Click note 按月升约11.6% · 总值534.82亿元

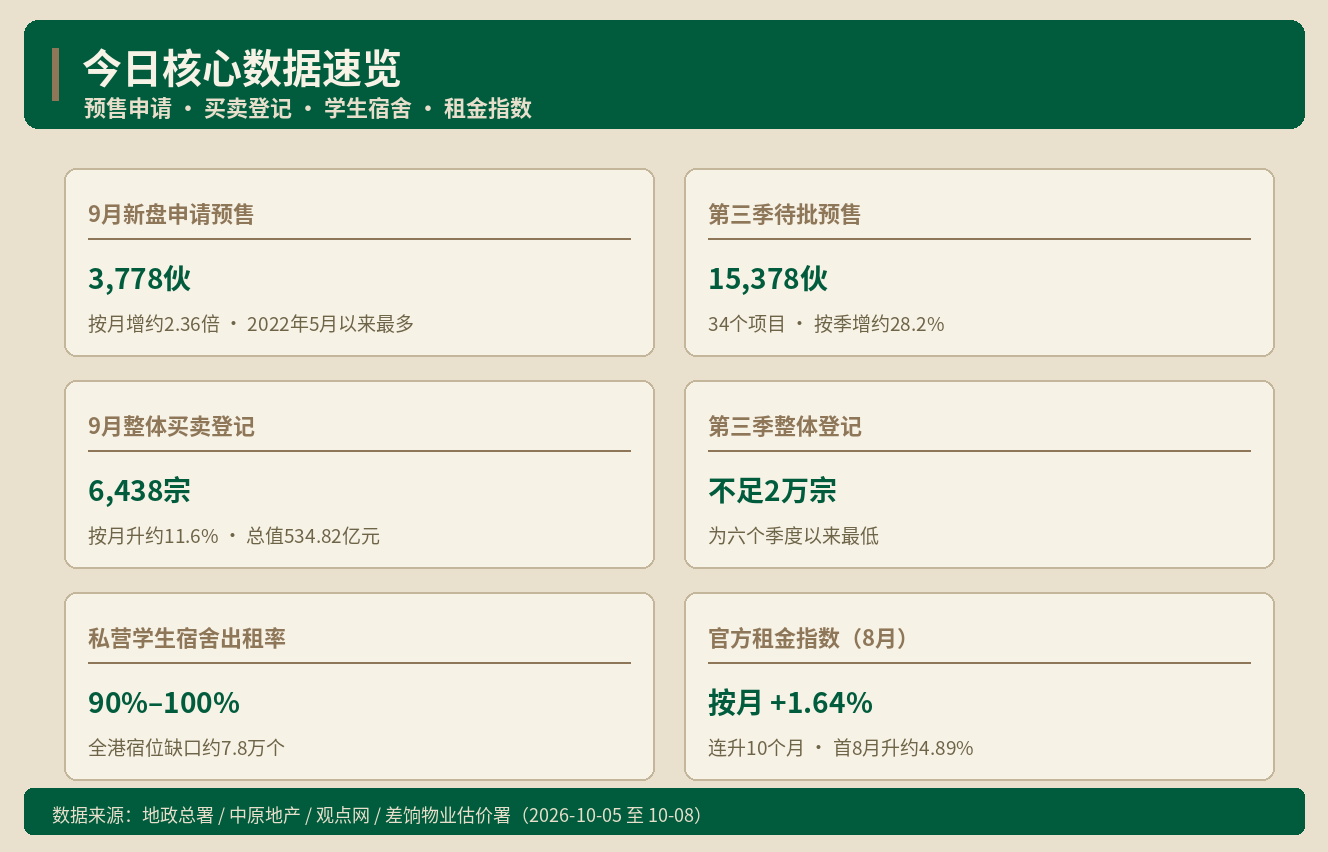(x=234, y=536)
